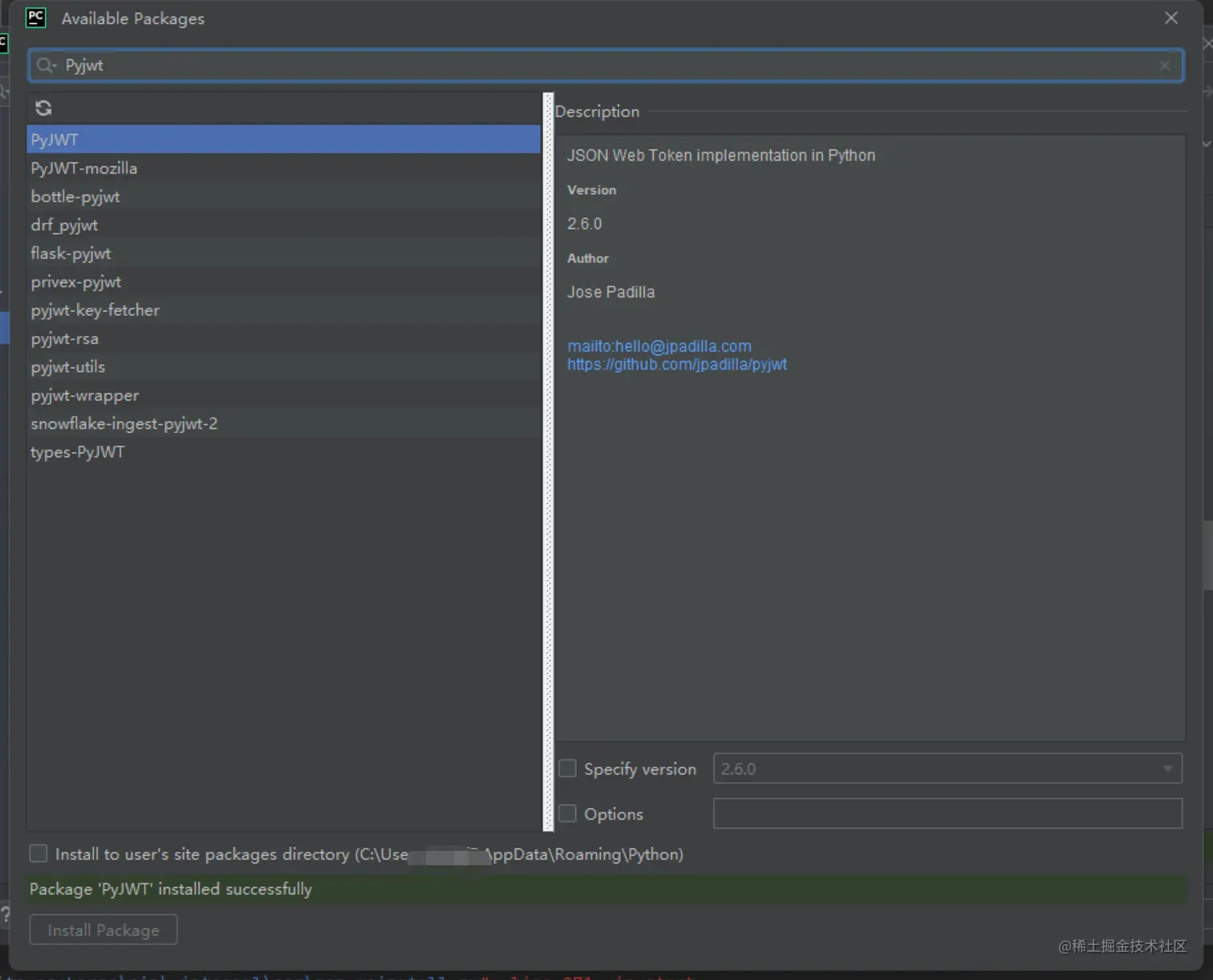Image resolution: width=1213 pixels, height=980 pixels.
Task: Select the pyjwt-rsa package
Action: click(284, 338)
